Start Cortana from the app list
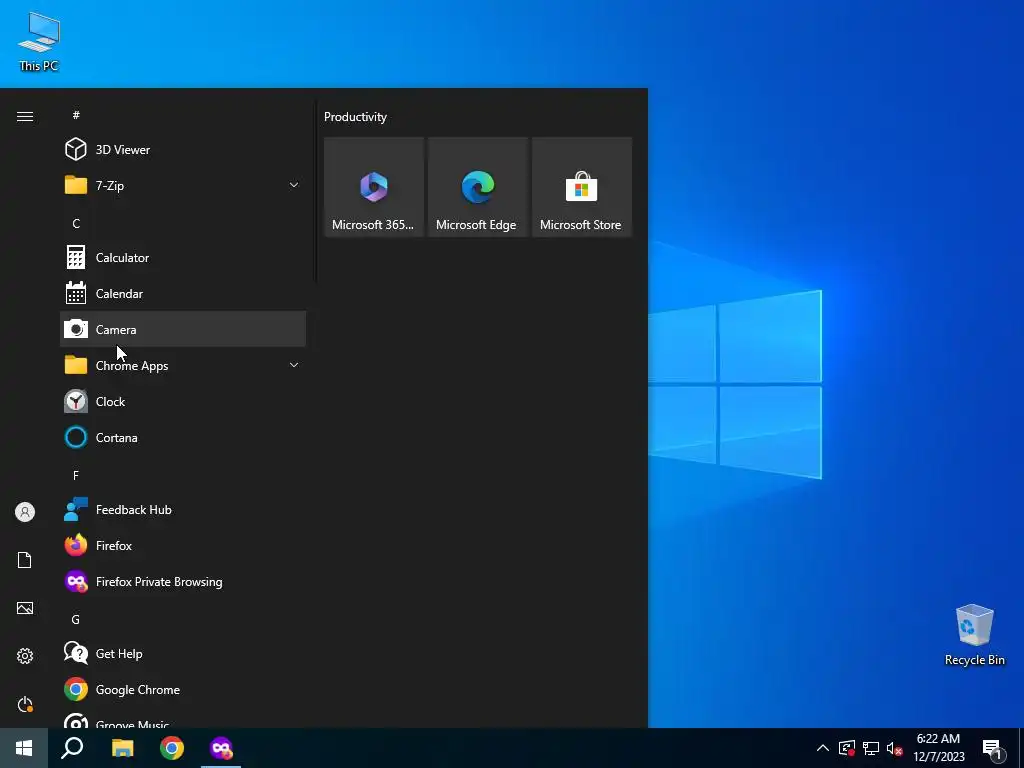Screen dimensions: 1024x768 (x=183, y=438)
